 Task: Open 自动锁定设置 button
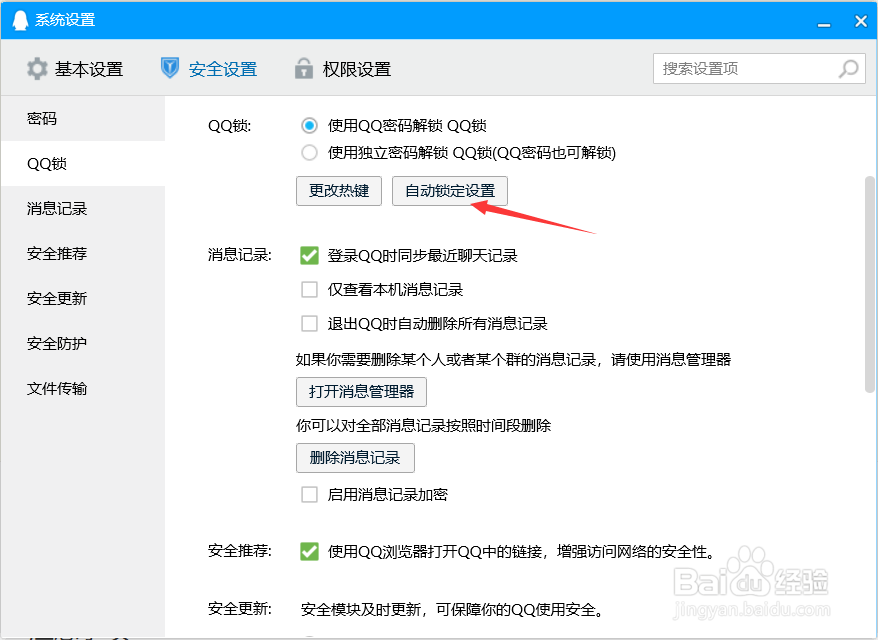[x=450, y=191]
